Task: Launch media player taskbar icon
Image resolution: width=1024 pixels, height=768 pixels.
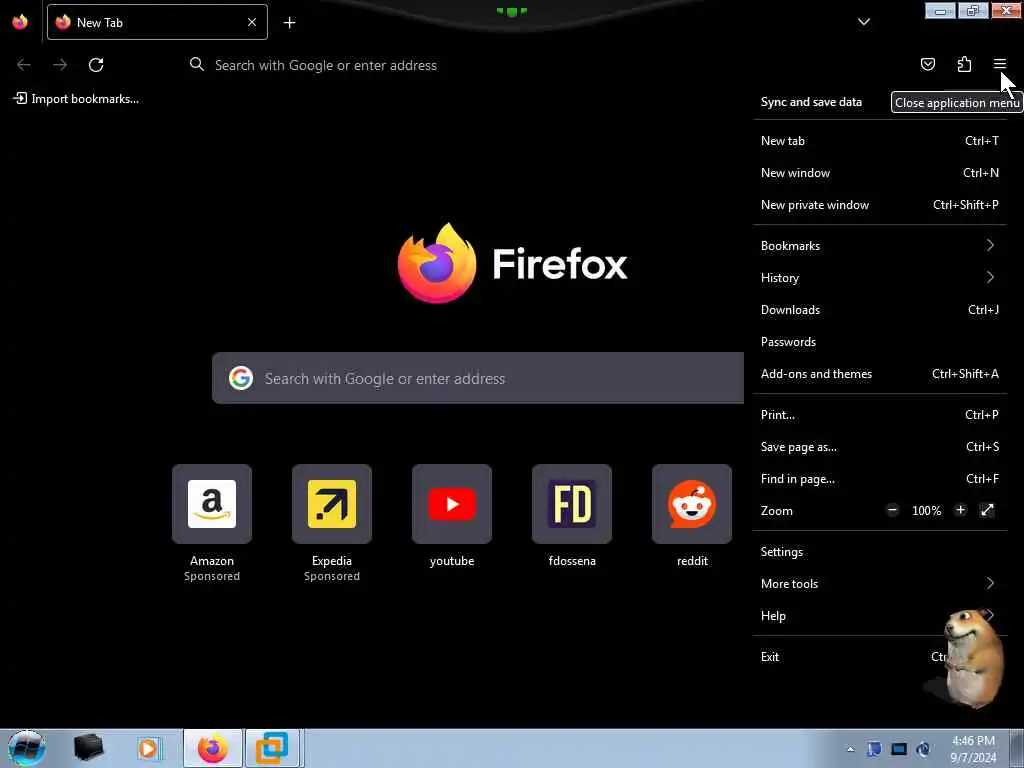Action: (x=148, y=748)
